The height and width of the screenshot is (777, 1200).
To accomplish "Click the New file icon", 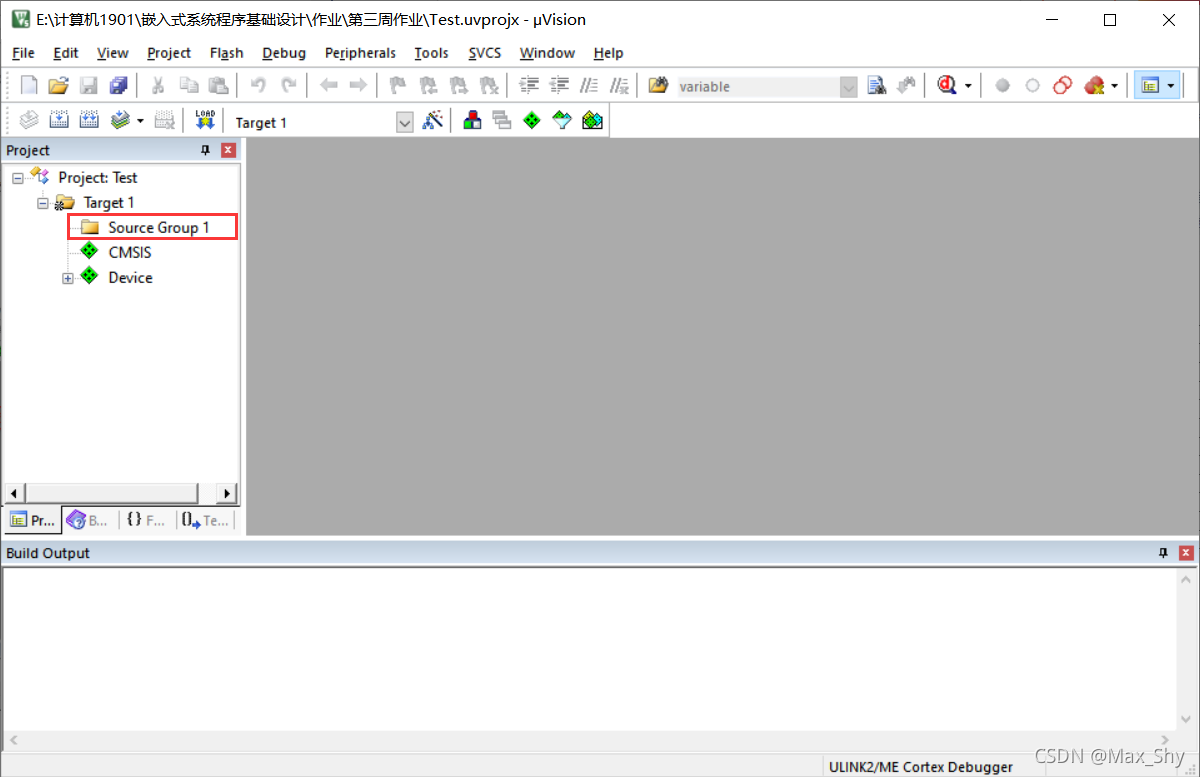I will 29,86.
